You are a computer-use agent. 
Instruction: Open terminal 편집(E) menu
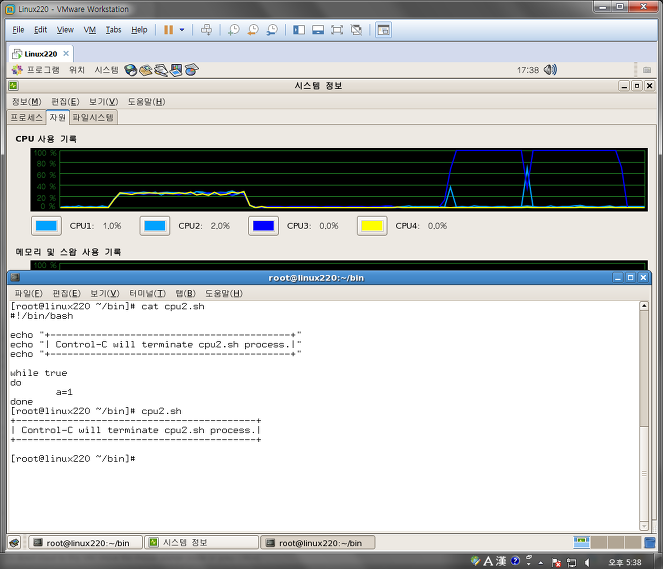point(66,293)
